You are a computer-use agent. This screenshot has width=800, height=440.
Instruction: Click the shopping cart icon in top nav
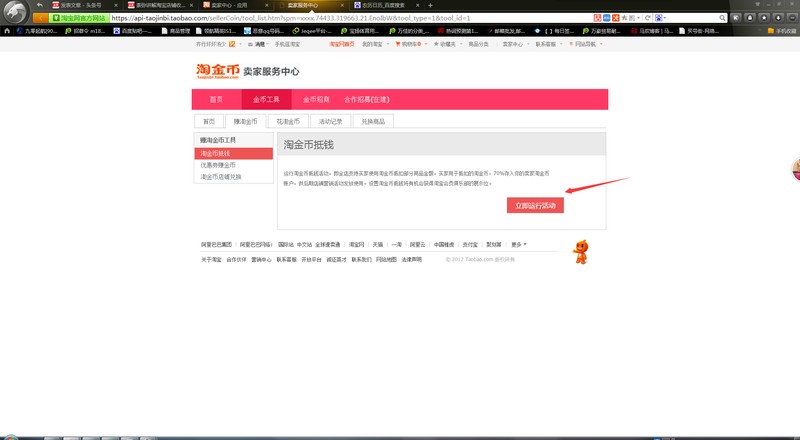[398, 44]
